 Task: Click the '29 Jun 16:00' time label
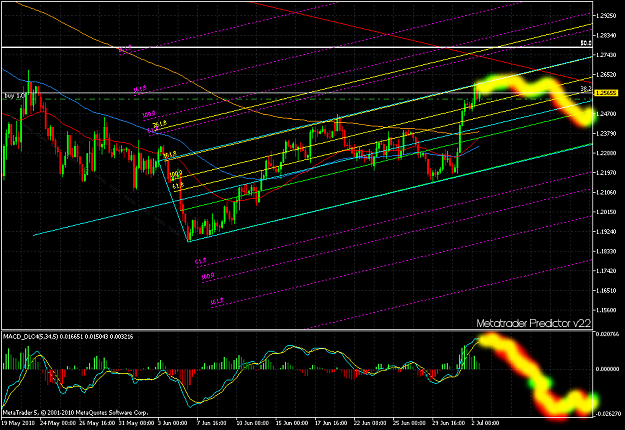[448, 423]
